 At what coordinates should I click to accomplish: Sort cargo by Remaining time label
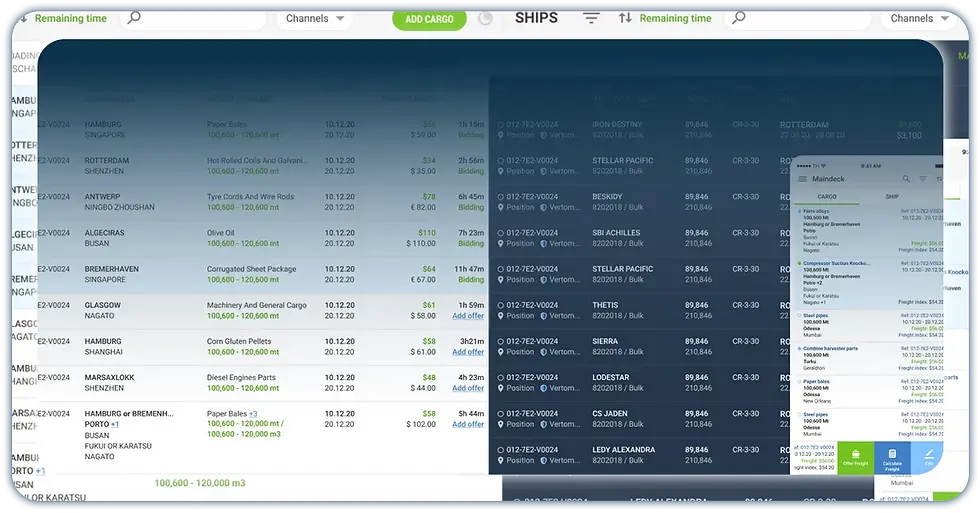71,19
